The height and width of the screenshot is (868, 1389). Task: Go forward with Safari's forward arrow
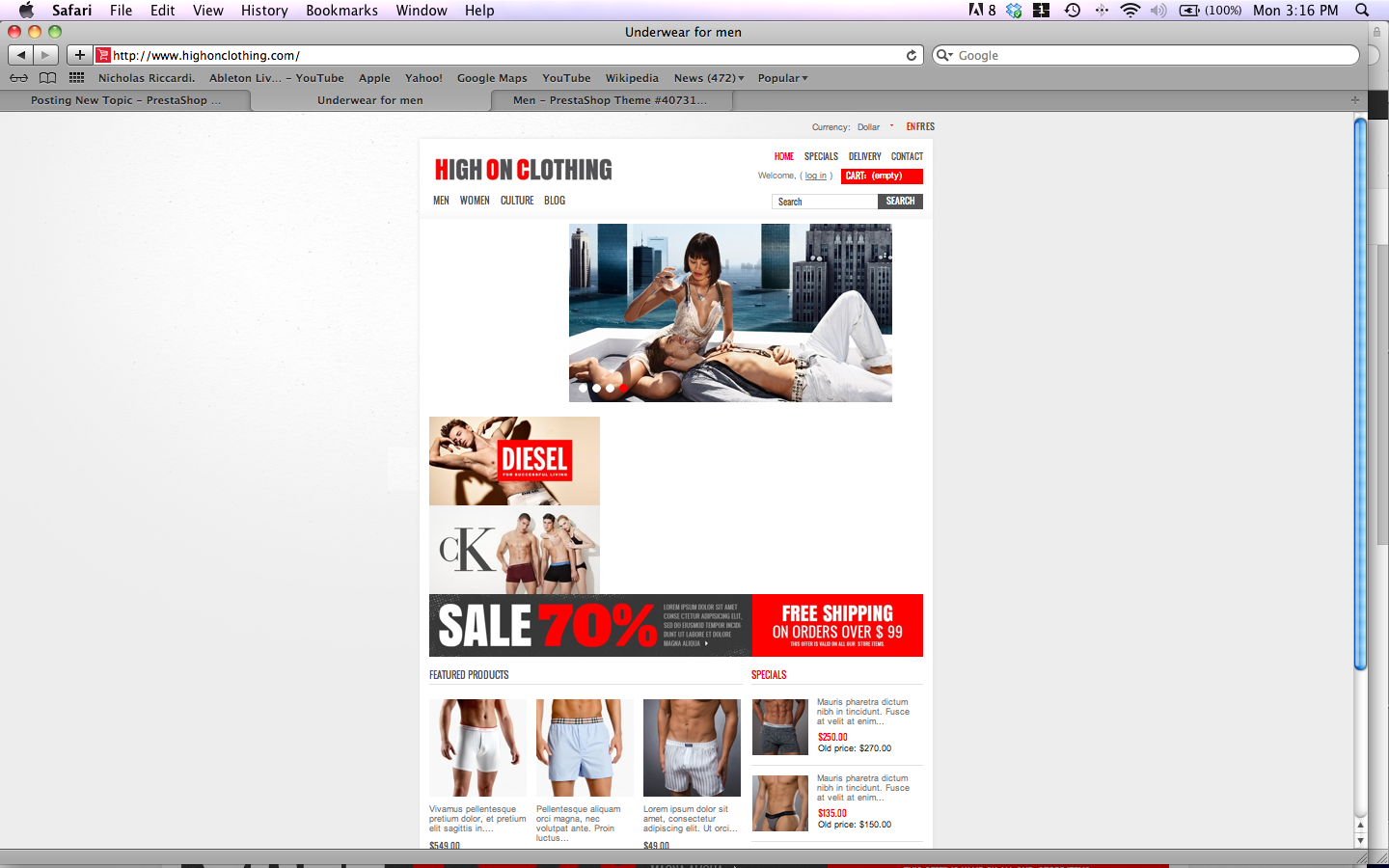coord(45,55)
